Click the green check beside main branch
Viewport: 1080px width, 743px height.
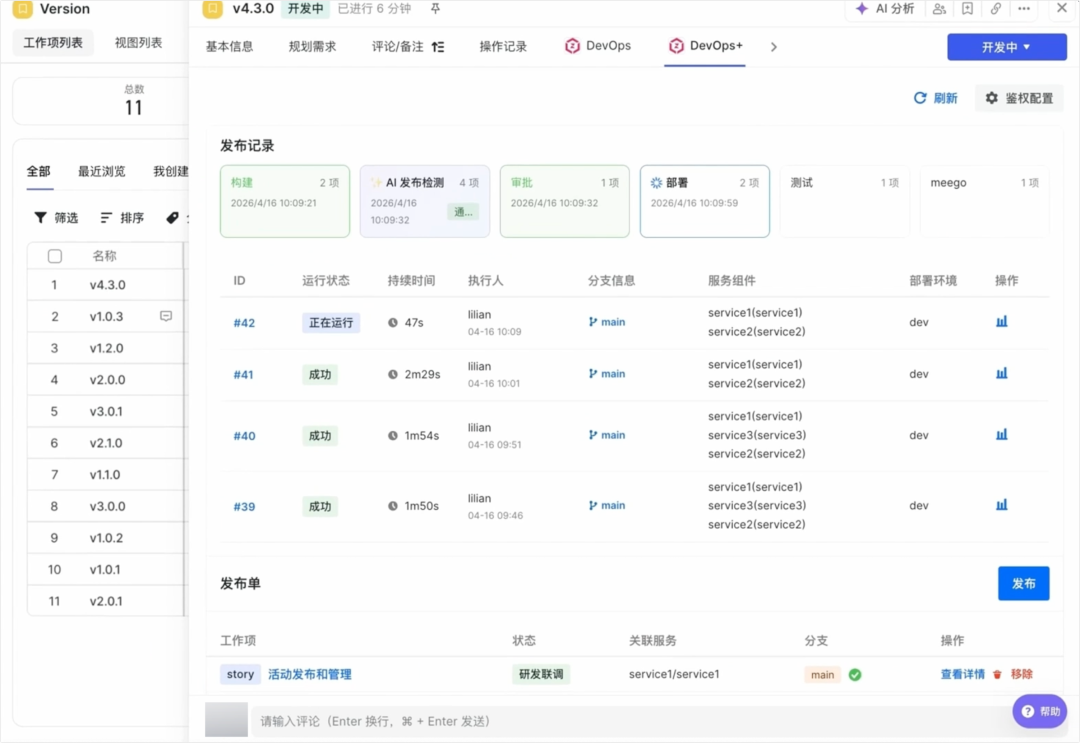click(x=855, y=675)
